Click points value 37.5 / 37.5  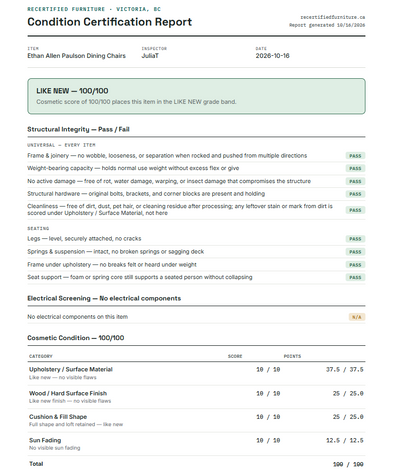345,369
